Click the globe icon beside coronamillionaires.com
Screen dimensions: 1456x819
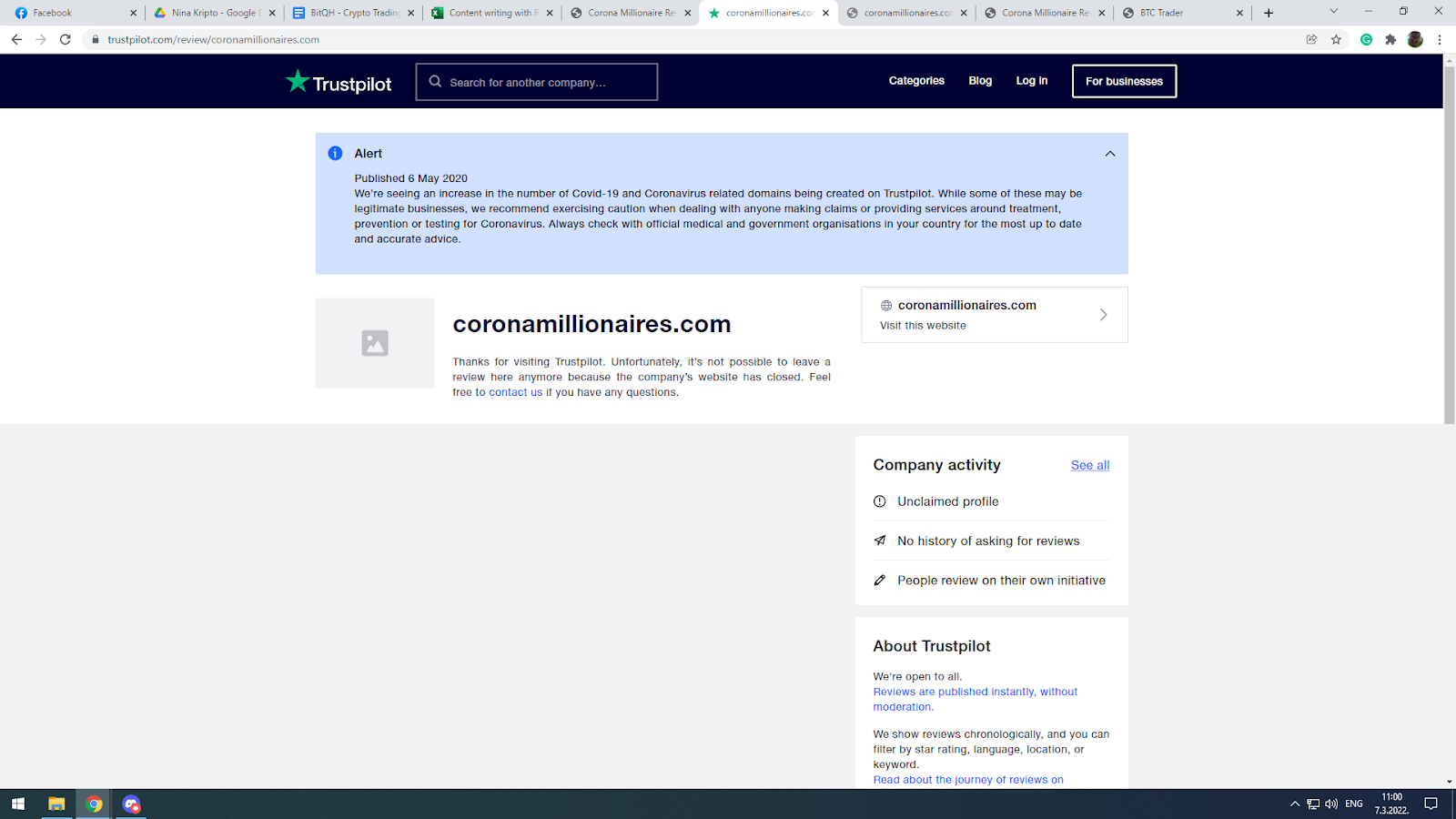tap(886, 306)
